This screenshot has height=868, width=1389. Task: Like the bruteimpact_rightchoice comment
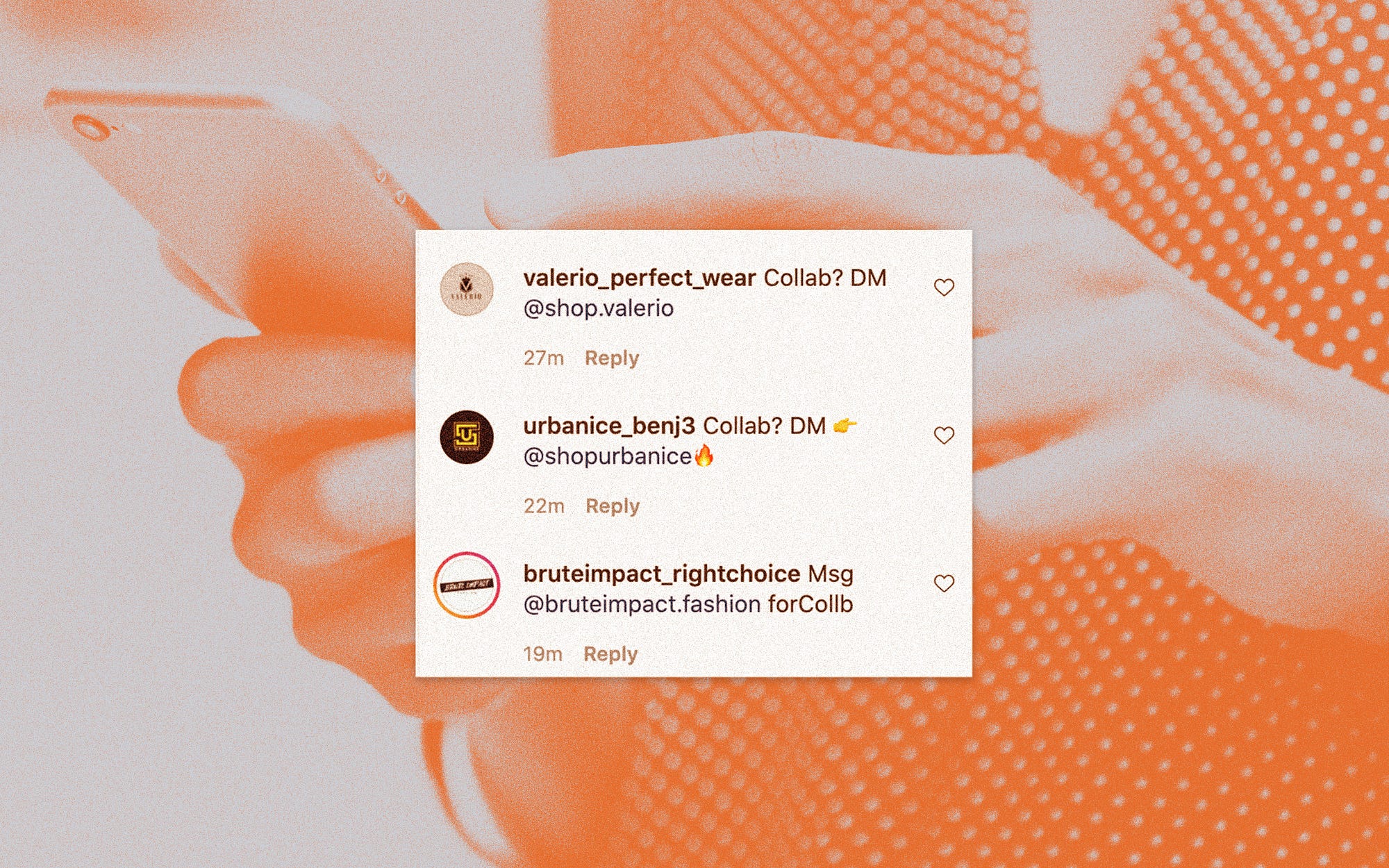[944, 583]
